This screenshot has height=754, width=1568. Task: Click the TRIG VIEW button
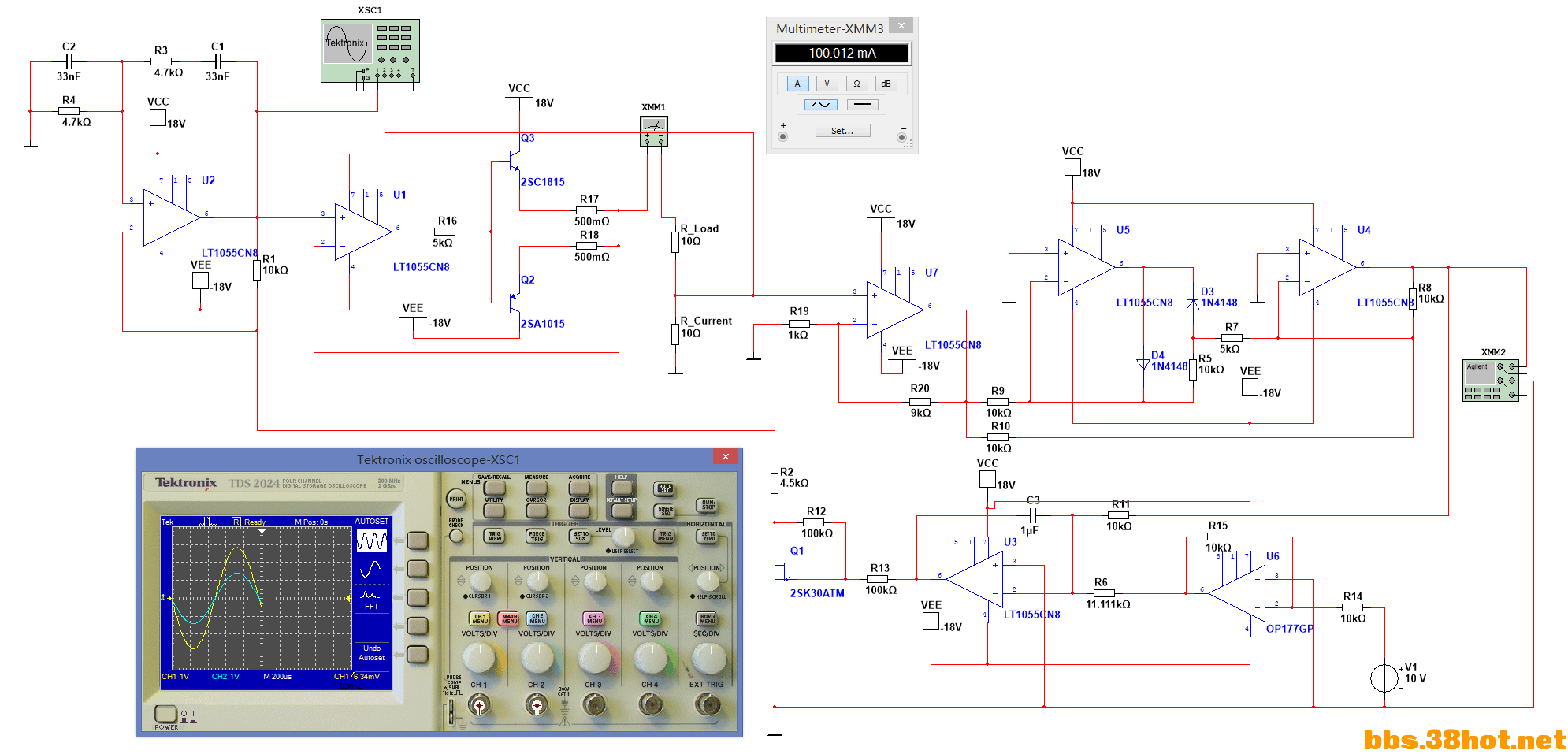click(x=494, y=536)
